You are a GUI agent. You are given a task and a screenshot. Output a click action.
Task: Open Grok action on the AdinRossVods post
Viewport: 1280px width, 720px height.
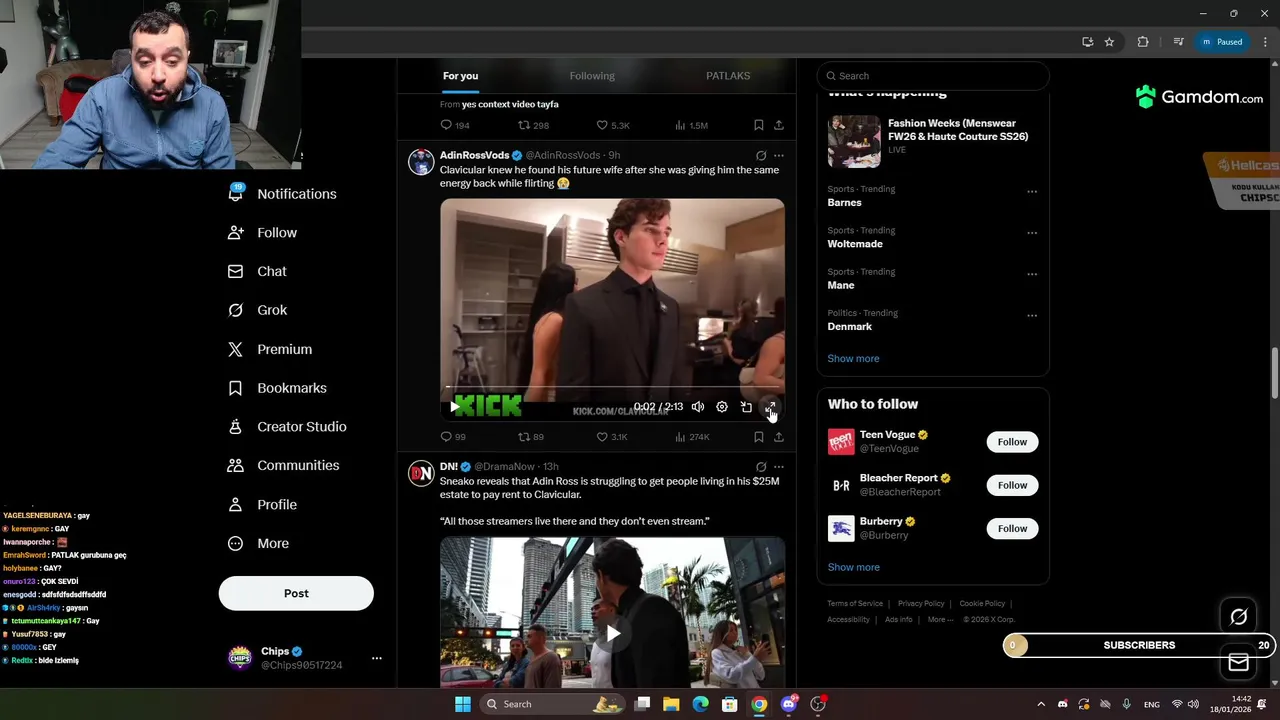(x=761, y=156)
